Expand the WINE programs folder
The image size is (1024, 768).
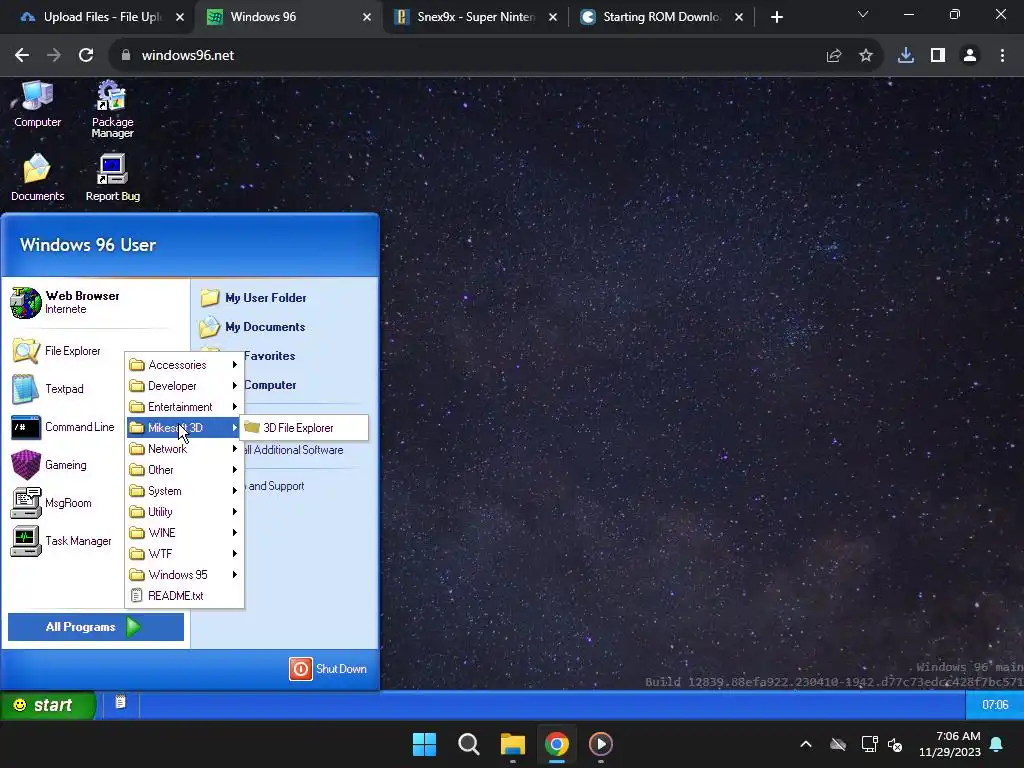click(185, 533)
